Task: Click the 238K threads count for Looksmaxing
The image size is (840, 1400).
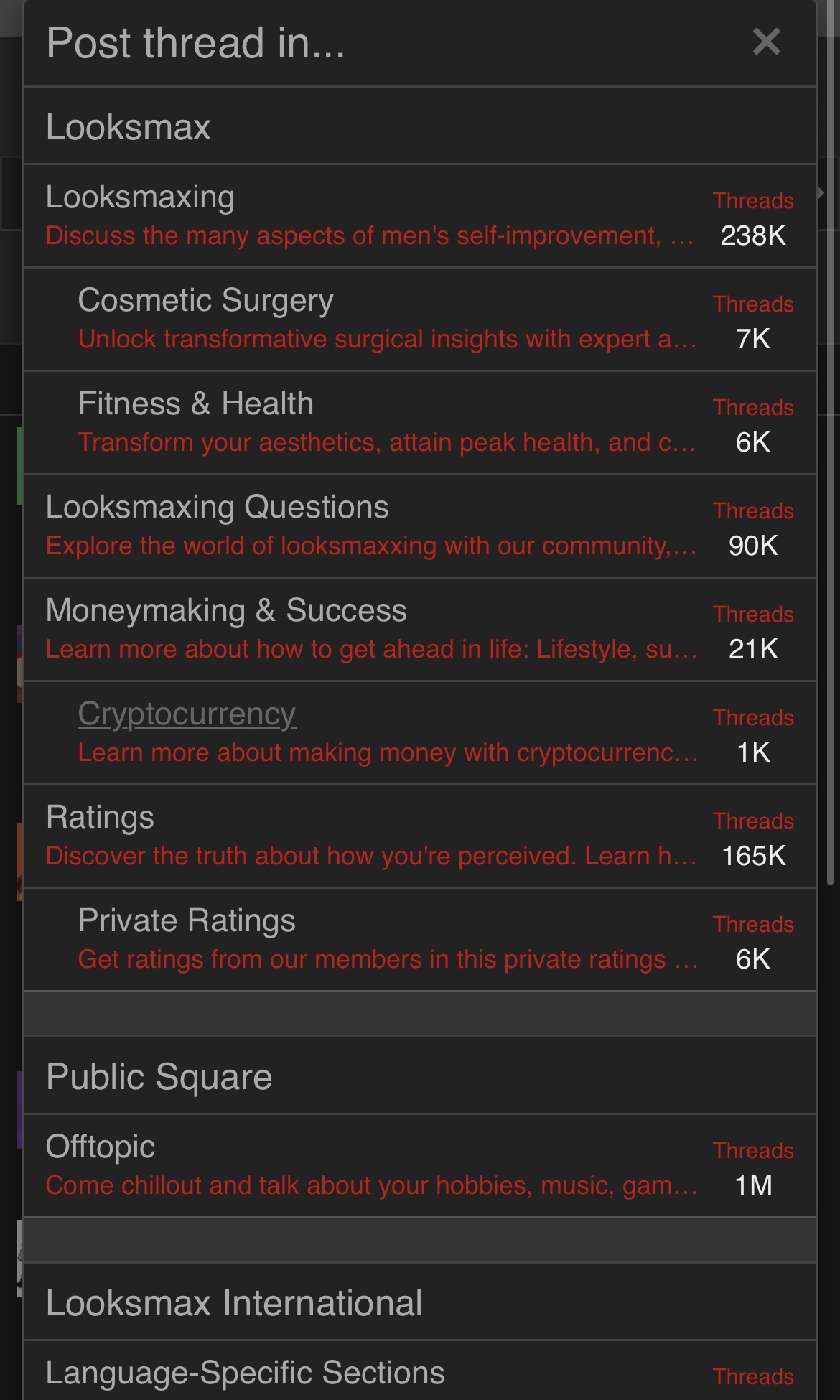Action: pyautogui.click(x=753, y=235)
